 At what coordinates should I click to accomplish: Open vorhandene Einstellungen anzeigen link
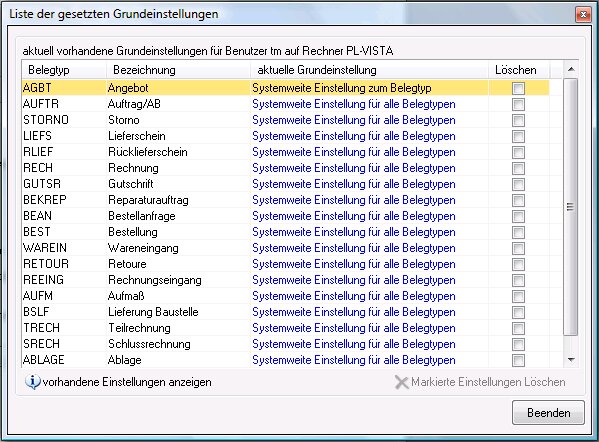click(x=127, y=382)
